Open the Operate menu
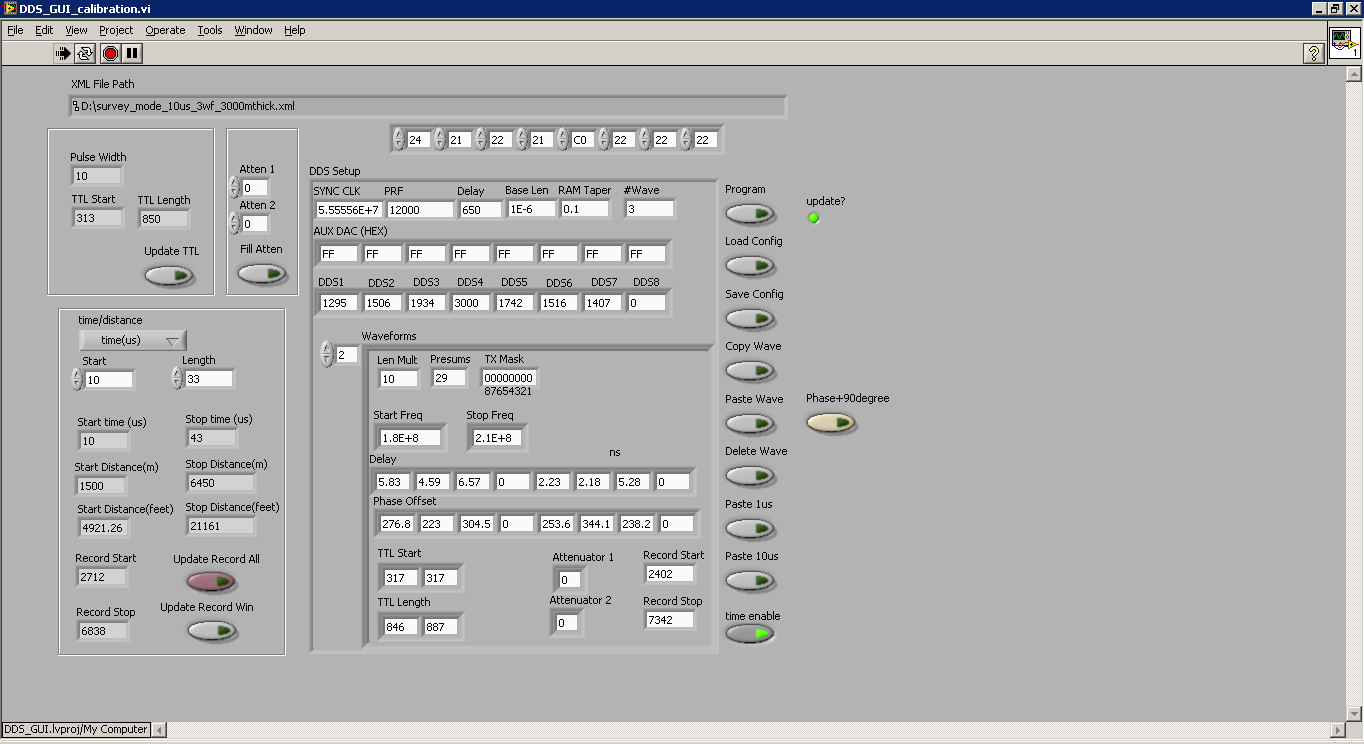This screenshot has height=744, width=1364. [x=165, y=30]
